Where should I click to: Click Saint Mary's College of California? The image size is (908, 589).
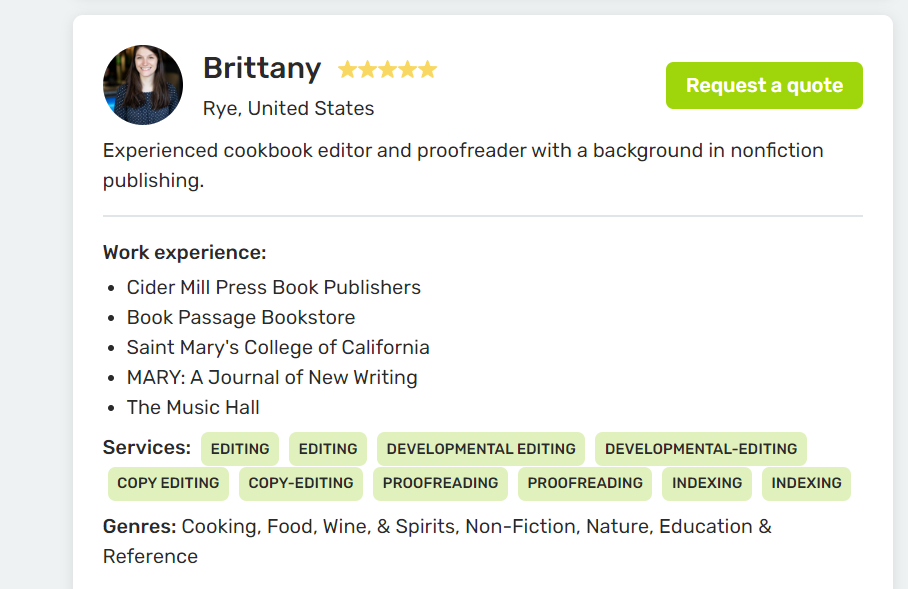pos(278,347)
